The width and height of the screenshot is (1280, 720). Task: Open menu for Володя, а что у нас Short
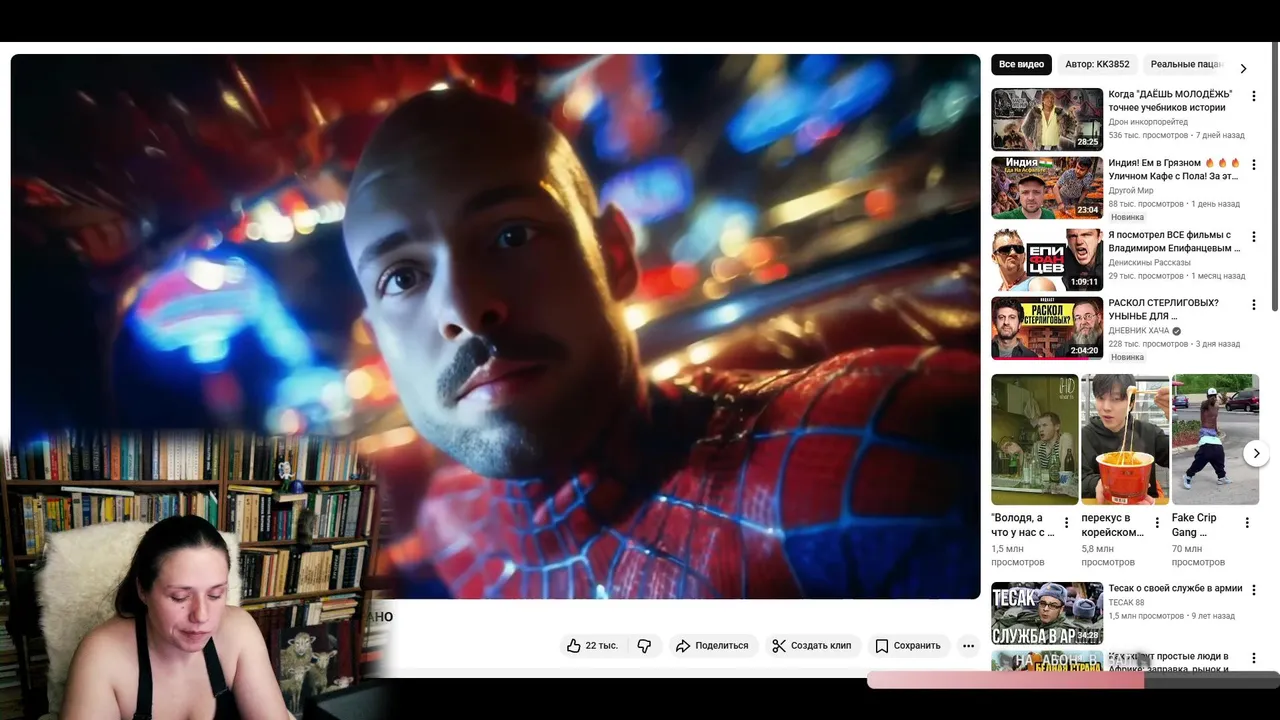click(x=1066, y=523)
